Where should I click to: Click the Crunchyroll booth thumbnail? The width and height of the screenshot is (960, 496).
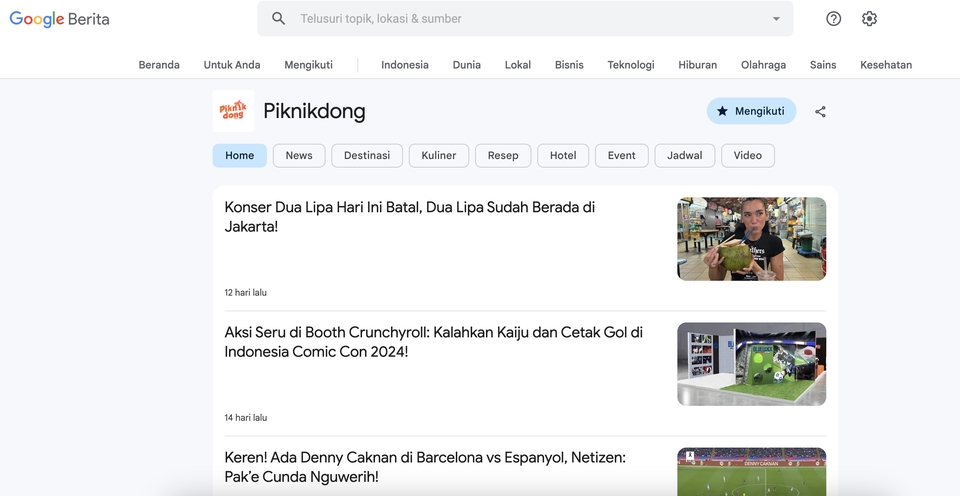pyautogui.click(x=751, y=364)
